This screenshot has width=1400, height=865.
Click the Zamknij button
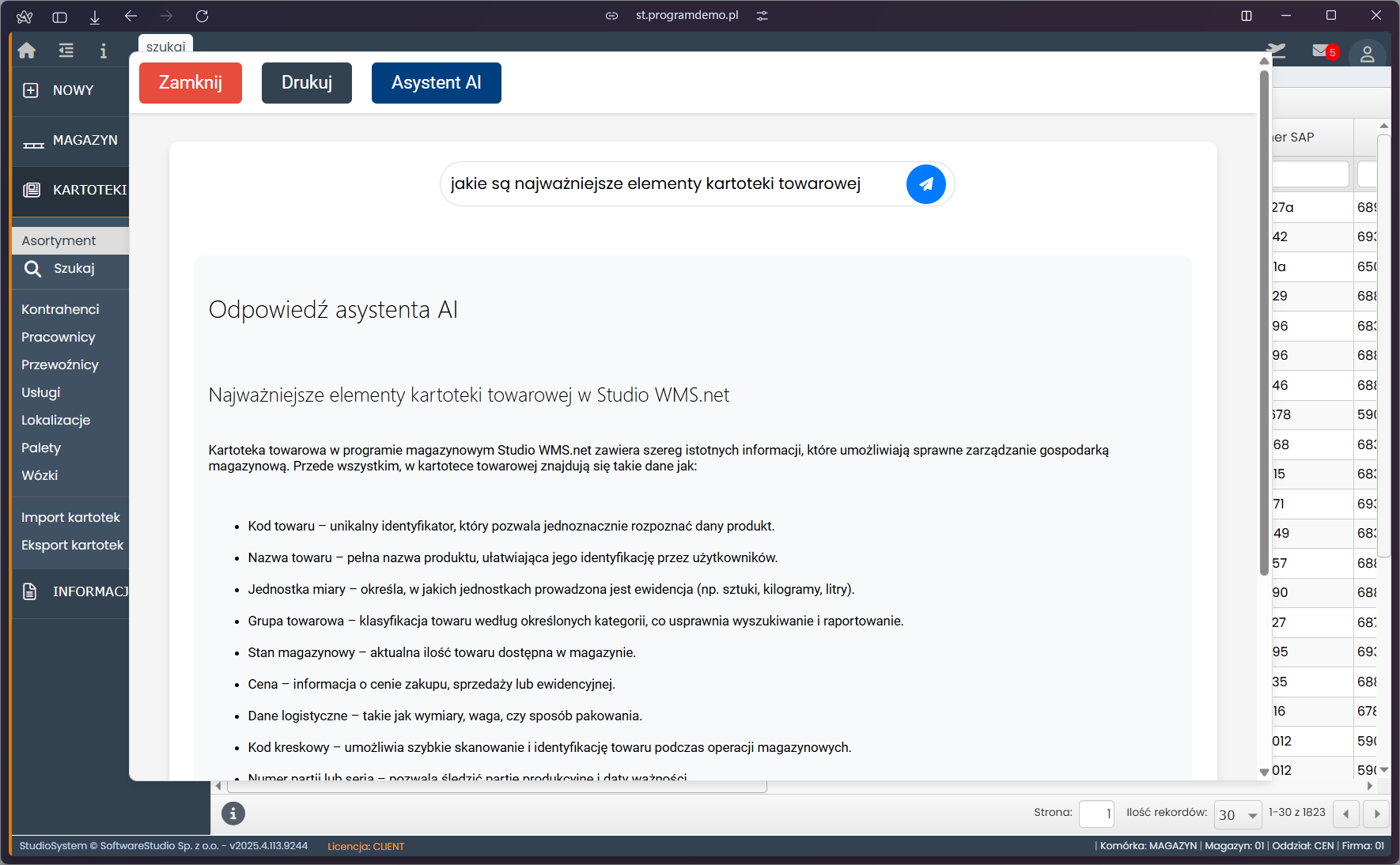tap(190, 82)
